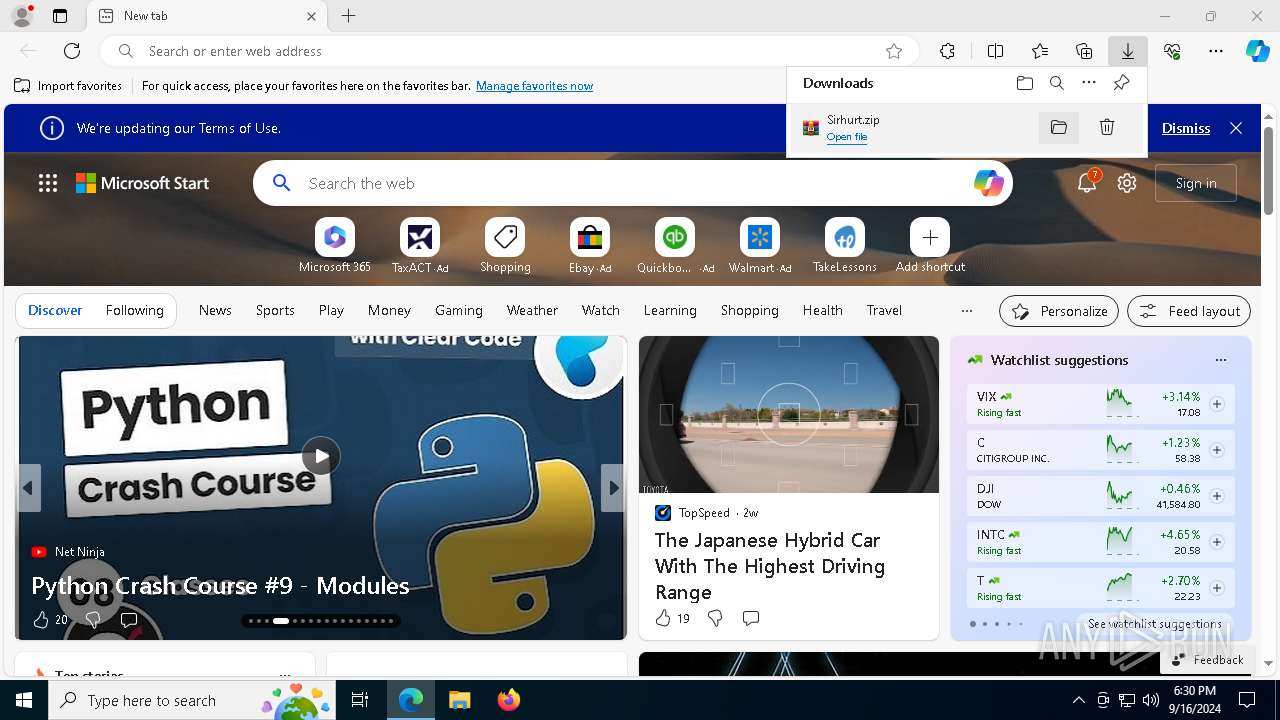Pin the Downloads panel
1280x720 pixels.
1121,83
